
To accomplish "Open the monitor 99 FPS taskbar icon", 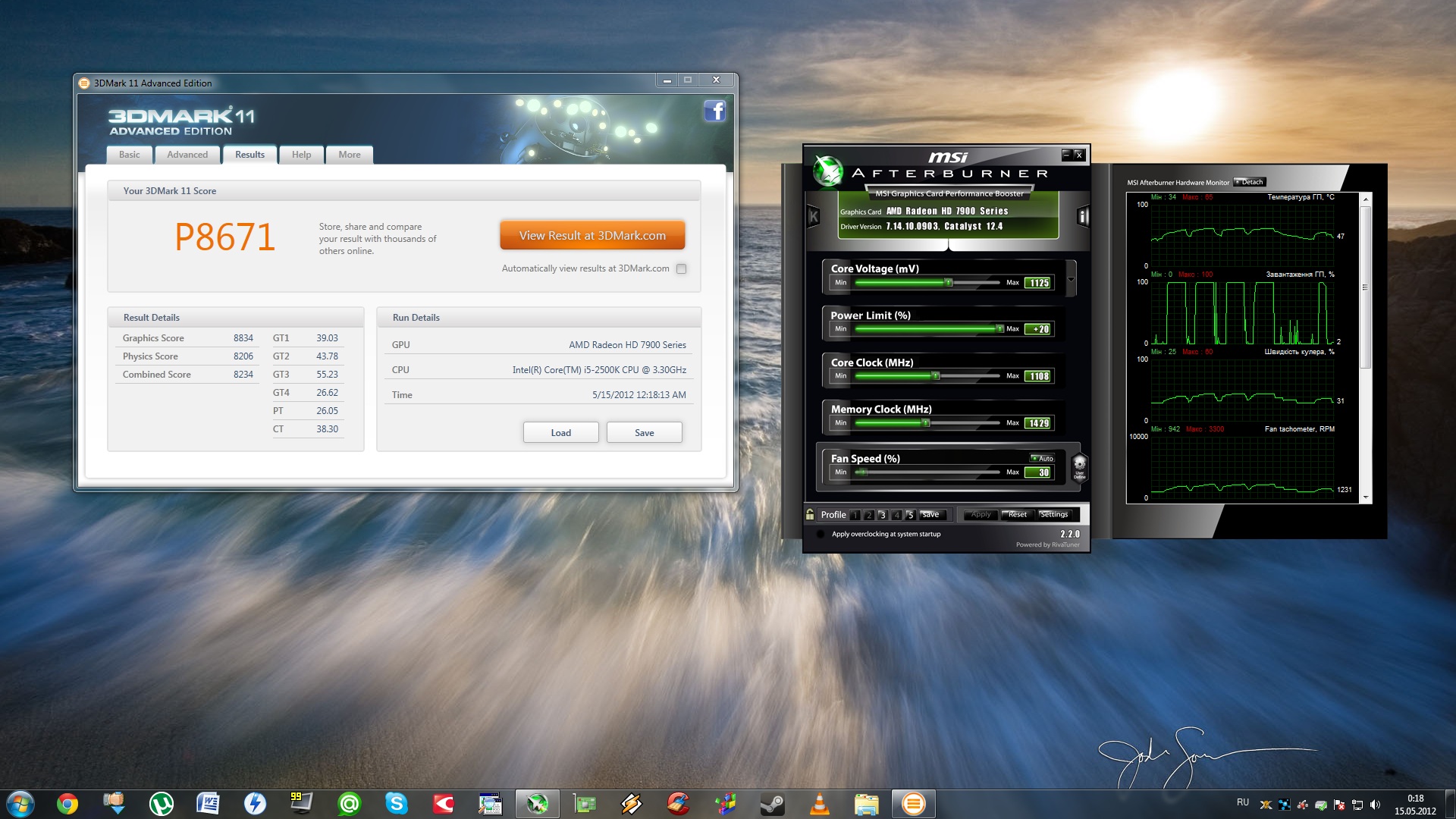I will pos(302,804).
